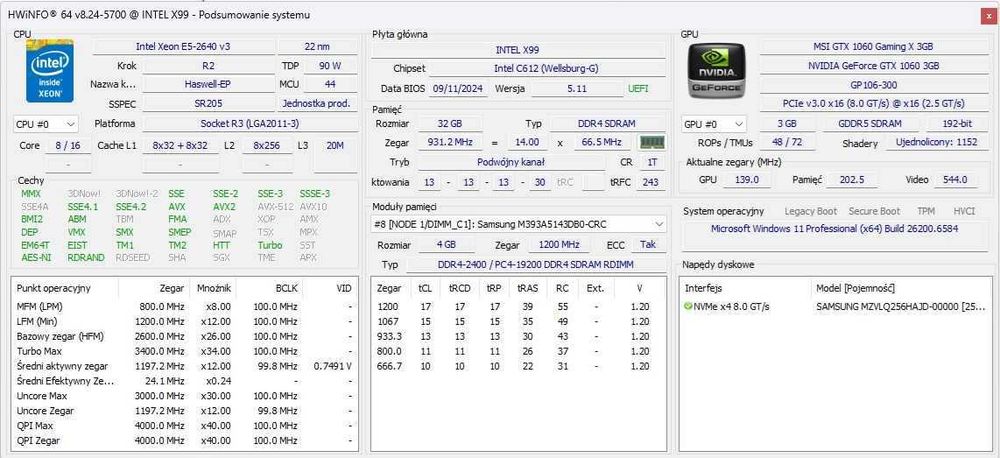Click the PCIe v3.0 x16 link field

pyautogui.click(x=873, y=103)
